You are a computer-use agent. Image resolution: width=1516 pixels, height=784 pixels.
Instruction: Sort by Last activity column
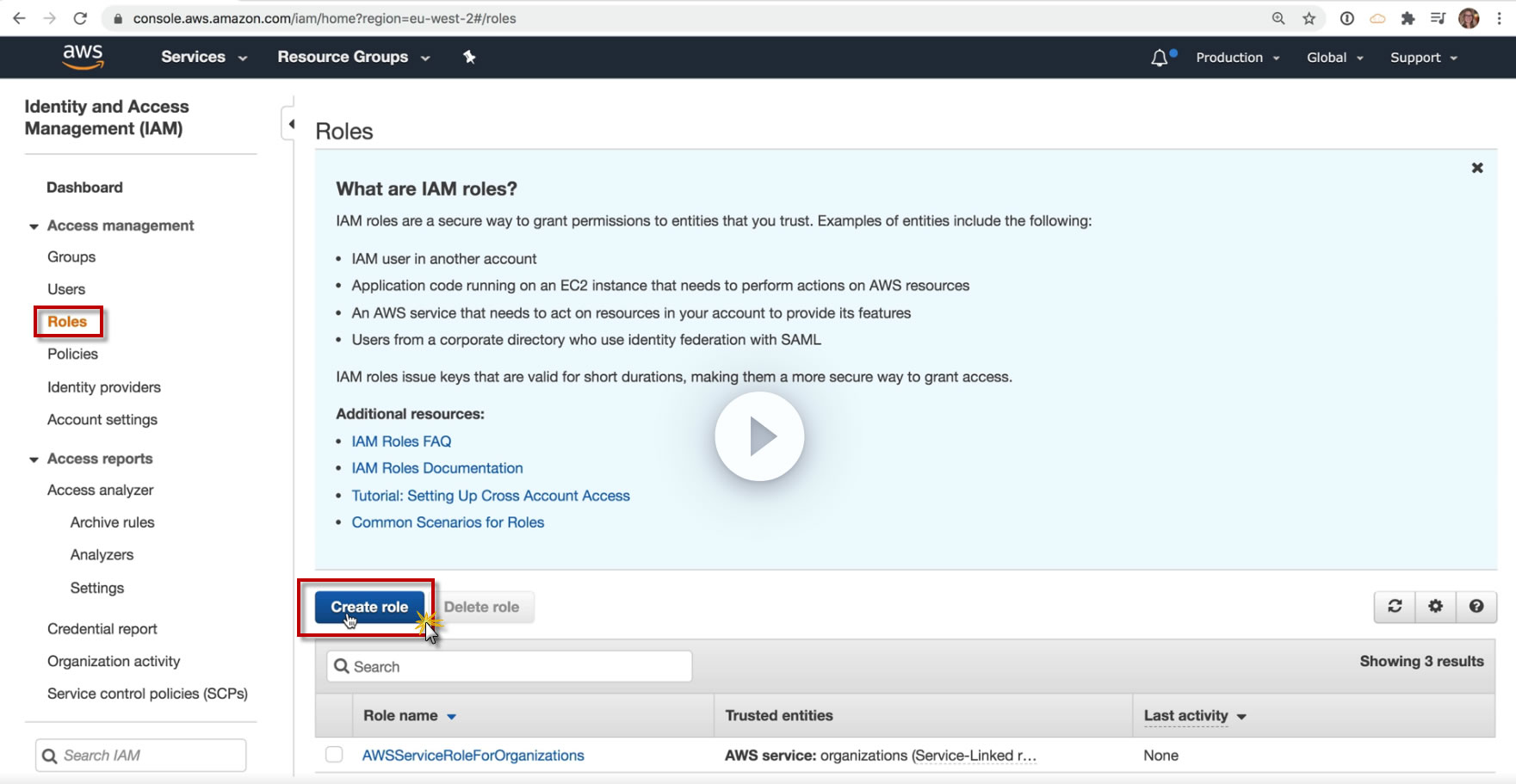click(1195, 716)
